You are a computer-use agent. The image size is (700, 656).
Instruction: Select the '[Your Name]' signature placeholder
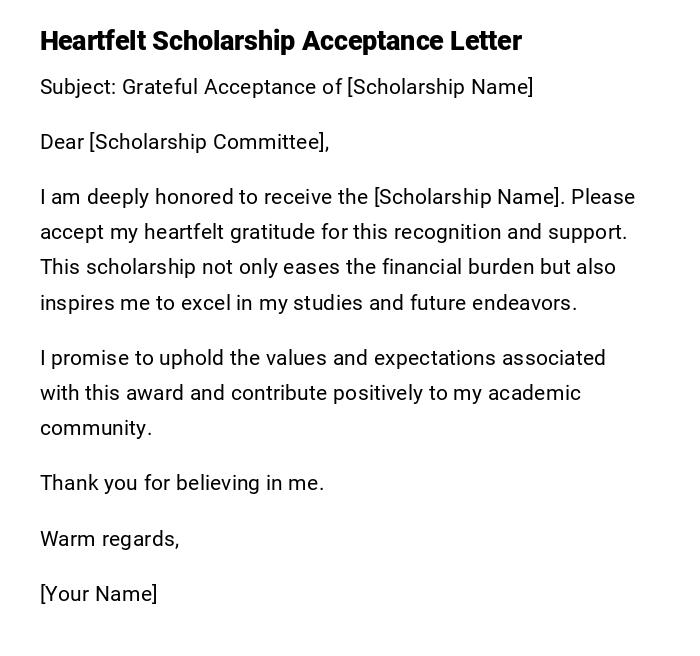click(99, 594)
